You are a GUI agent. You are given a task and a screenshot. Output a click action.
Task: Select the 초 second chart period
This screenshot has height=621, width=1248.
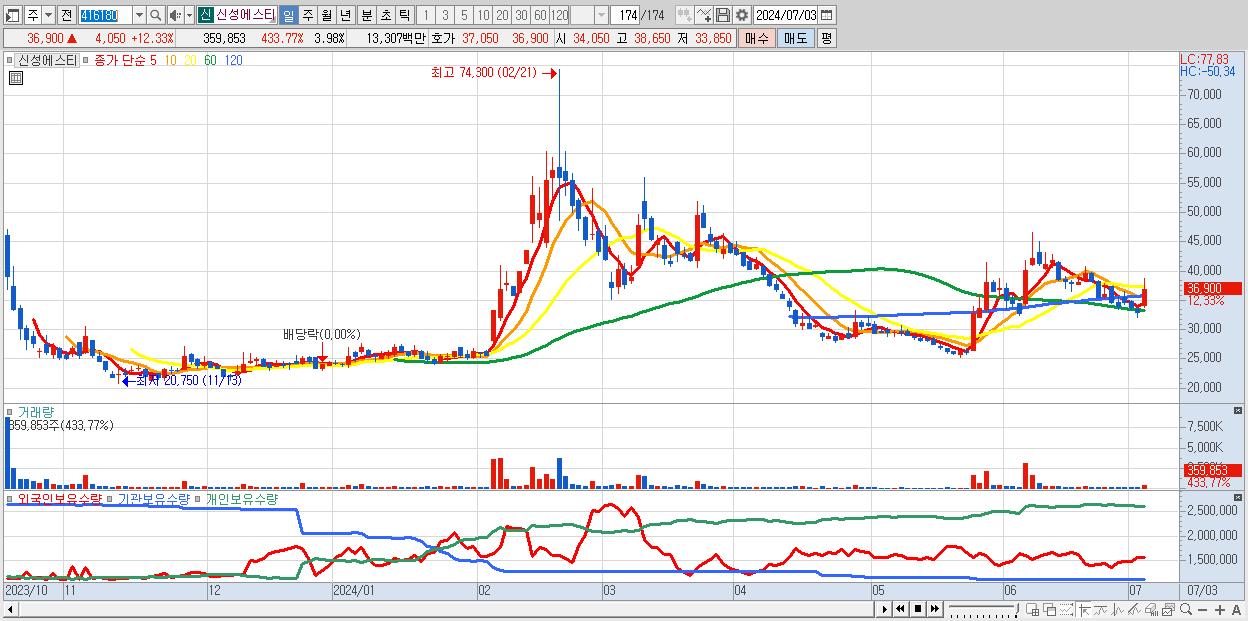(384, 15)
